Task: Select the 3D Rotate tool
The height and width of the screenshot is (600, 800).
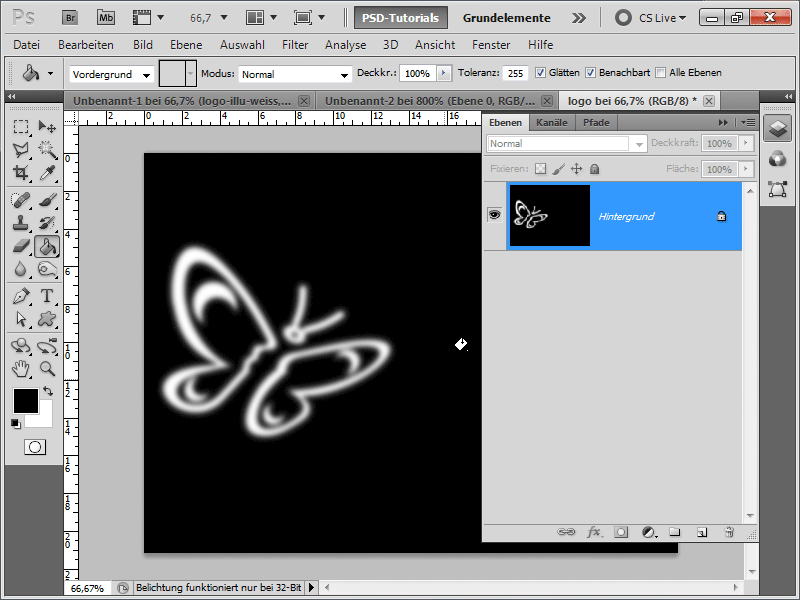Action: pyautogui.click(x=21, y=346)
